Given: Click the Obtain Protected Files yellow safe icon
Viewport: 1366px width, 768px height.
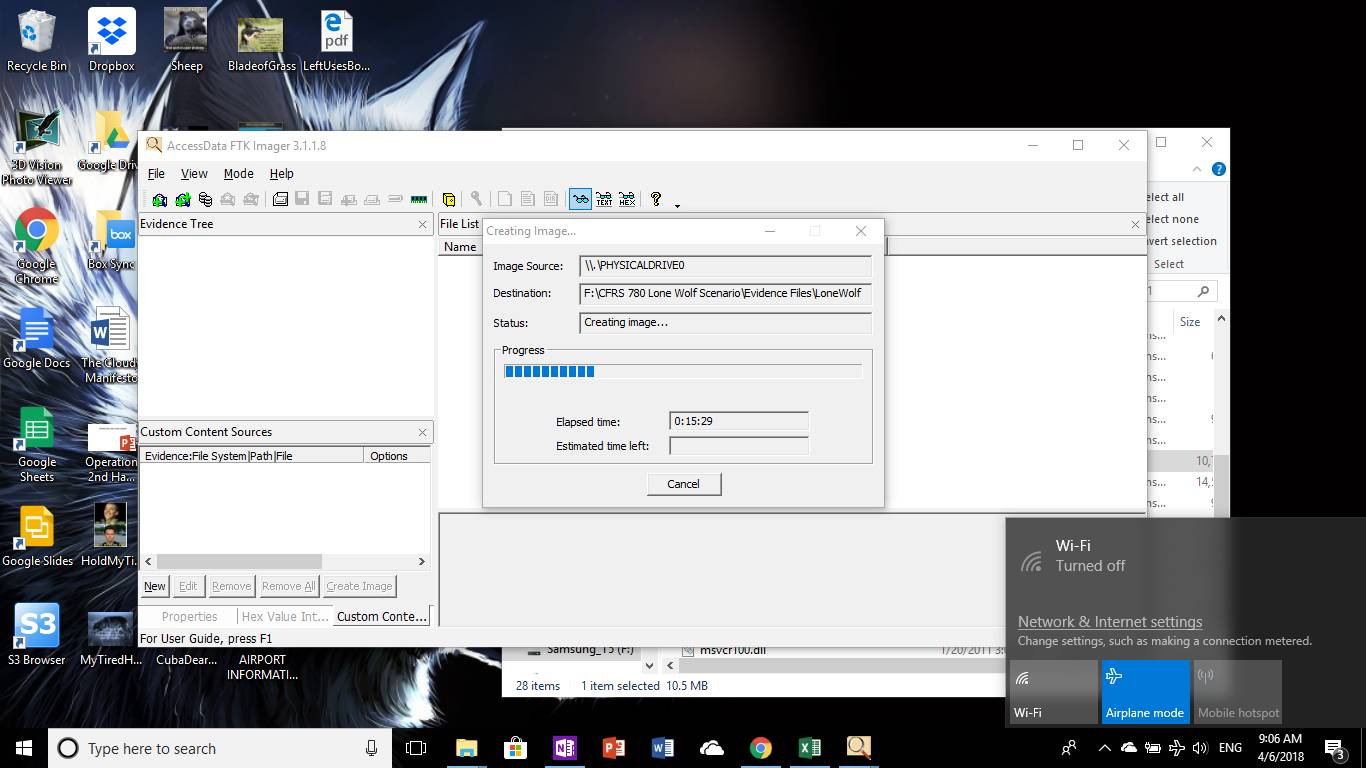Looking at the screenshot, I should tap(449, 199).
